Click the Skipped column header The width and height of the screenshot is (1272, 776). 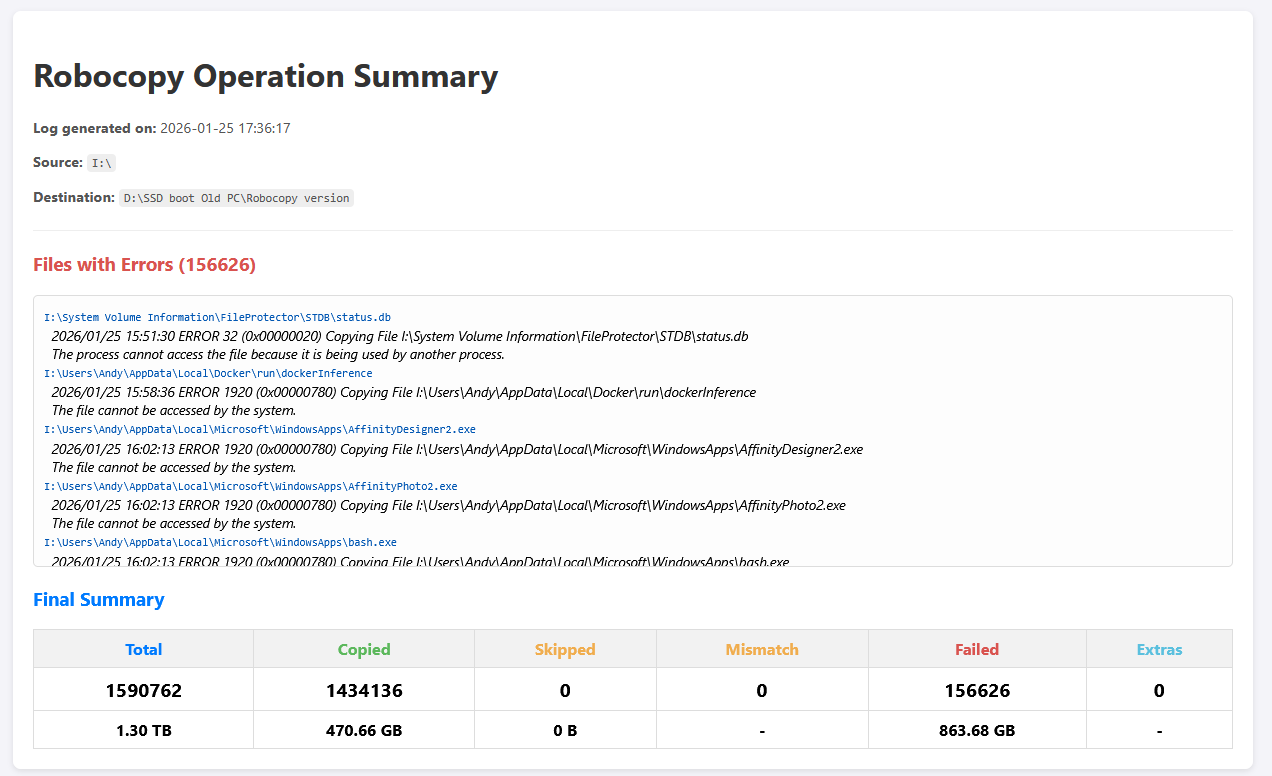[565, 649]
